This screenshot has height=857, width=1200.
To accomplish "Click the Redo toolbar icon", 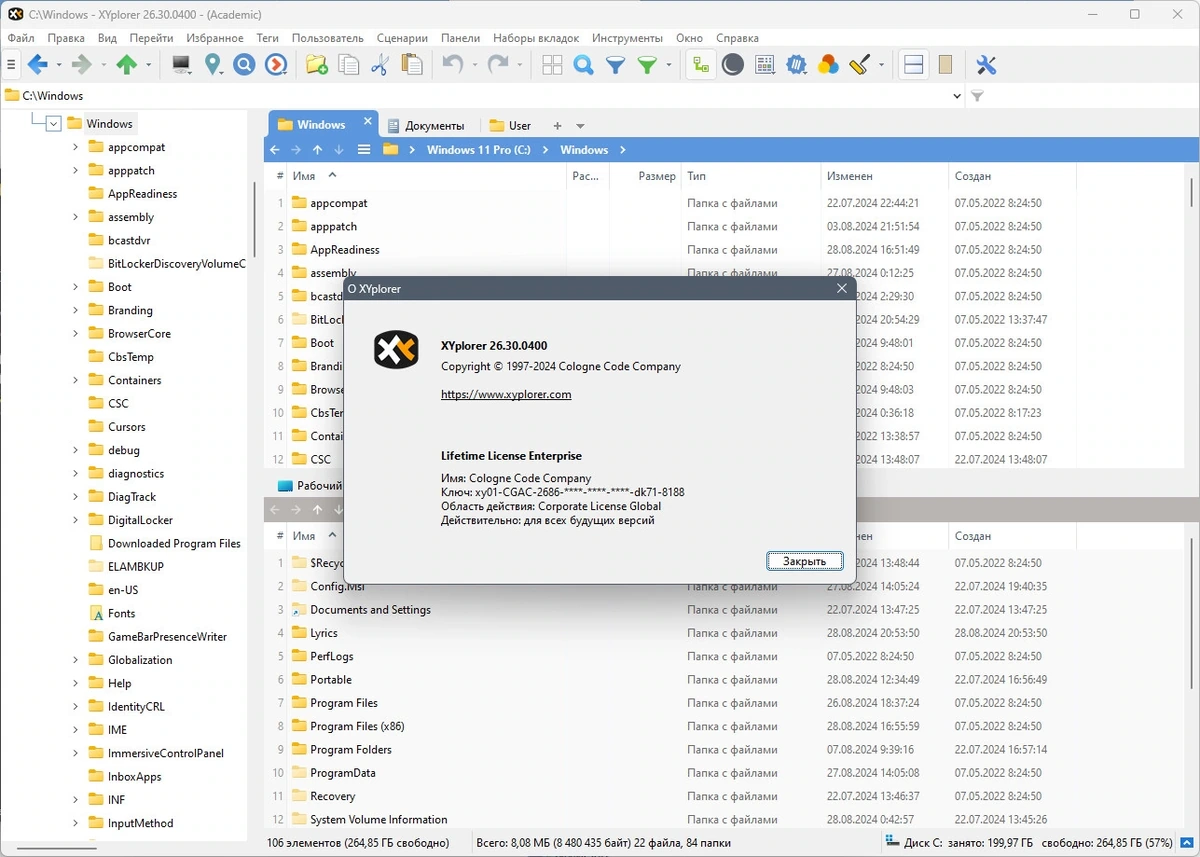I will coord(497,65).
